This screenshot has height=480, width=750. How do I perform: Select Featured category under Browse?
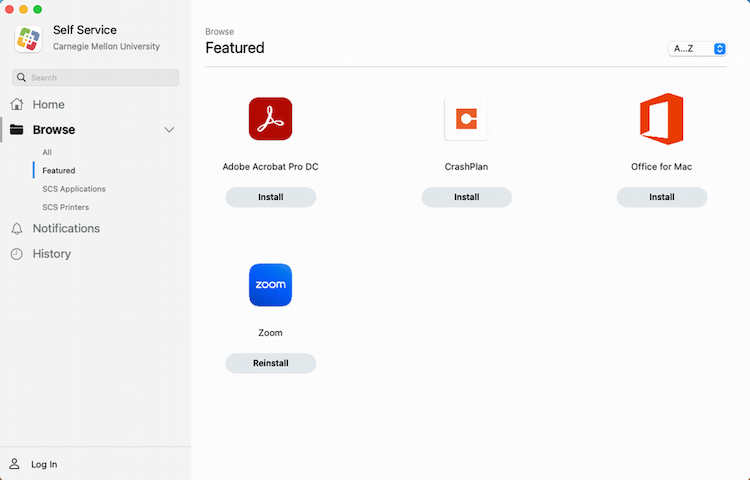(x=58, y=170)
